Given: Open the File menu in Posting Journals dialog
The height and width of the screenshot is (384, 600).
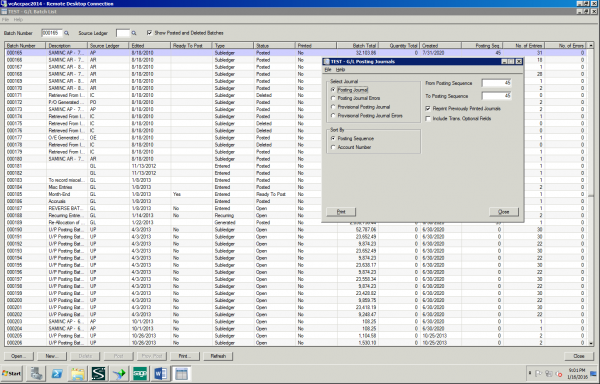Looking at the screenshot, I should 328,70.
